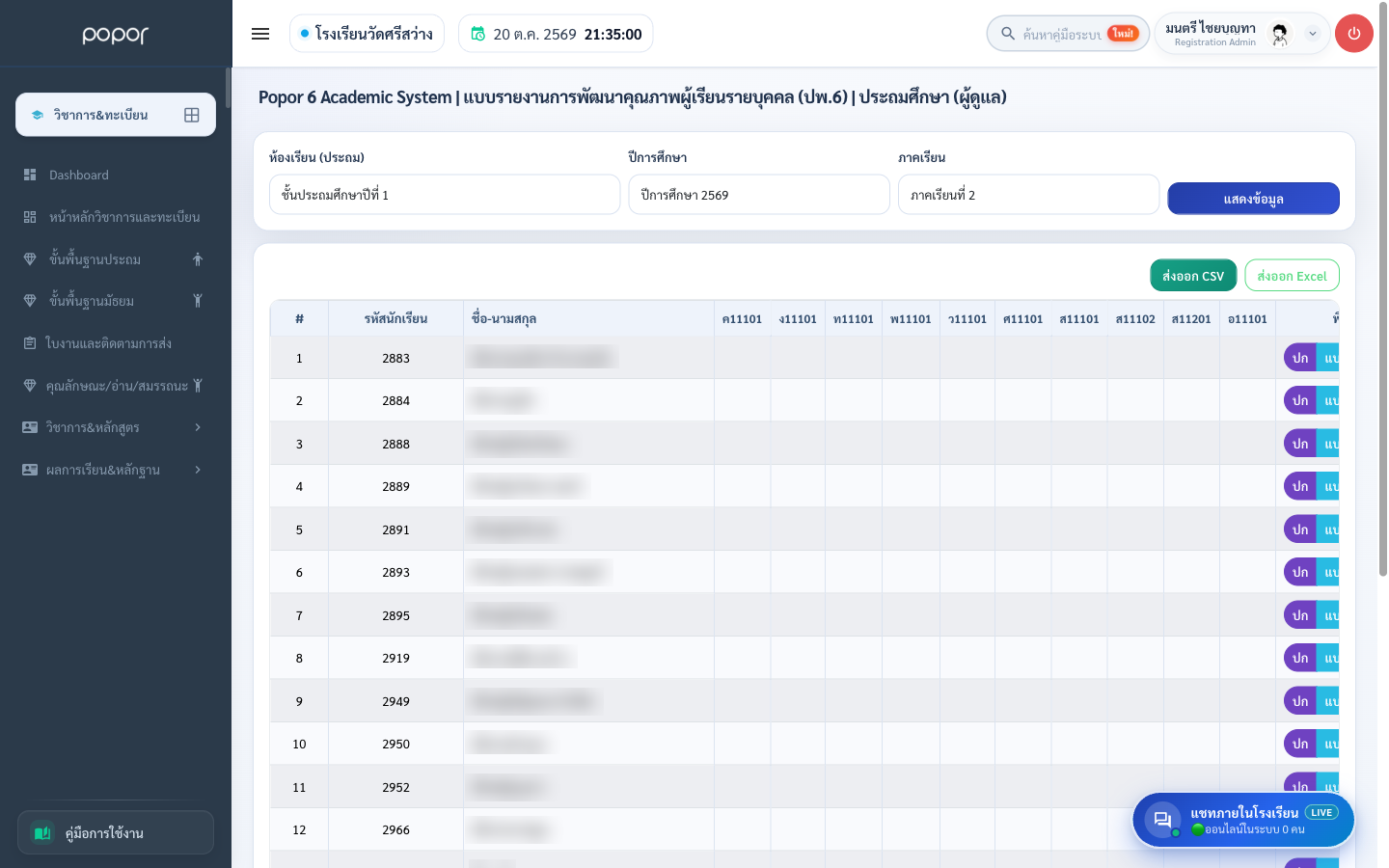Viewport: 1389px width, 868px height.
Task: Open หน้าหลักวิชาการและทะเบียน menu
Action: [x=116, y=217]
